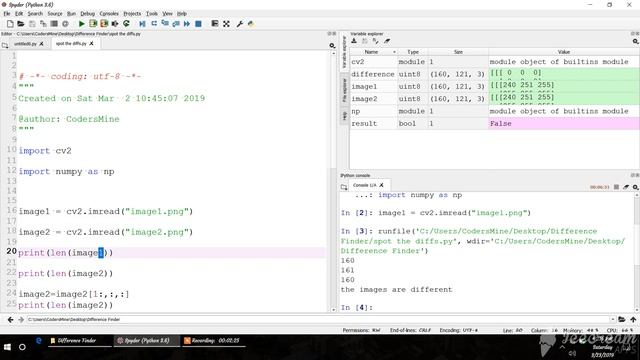Import data in Variable explorer

point(354,41)
